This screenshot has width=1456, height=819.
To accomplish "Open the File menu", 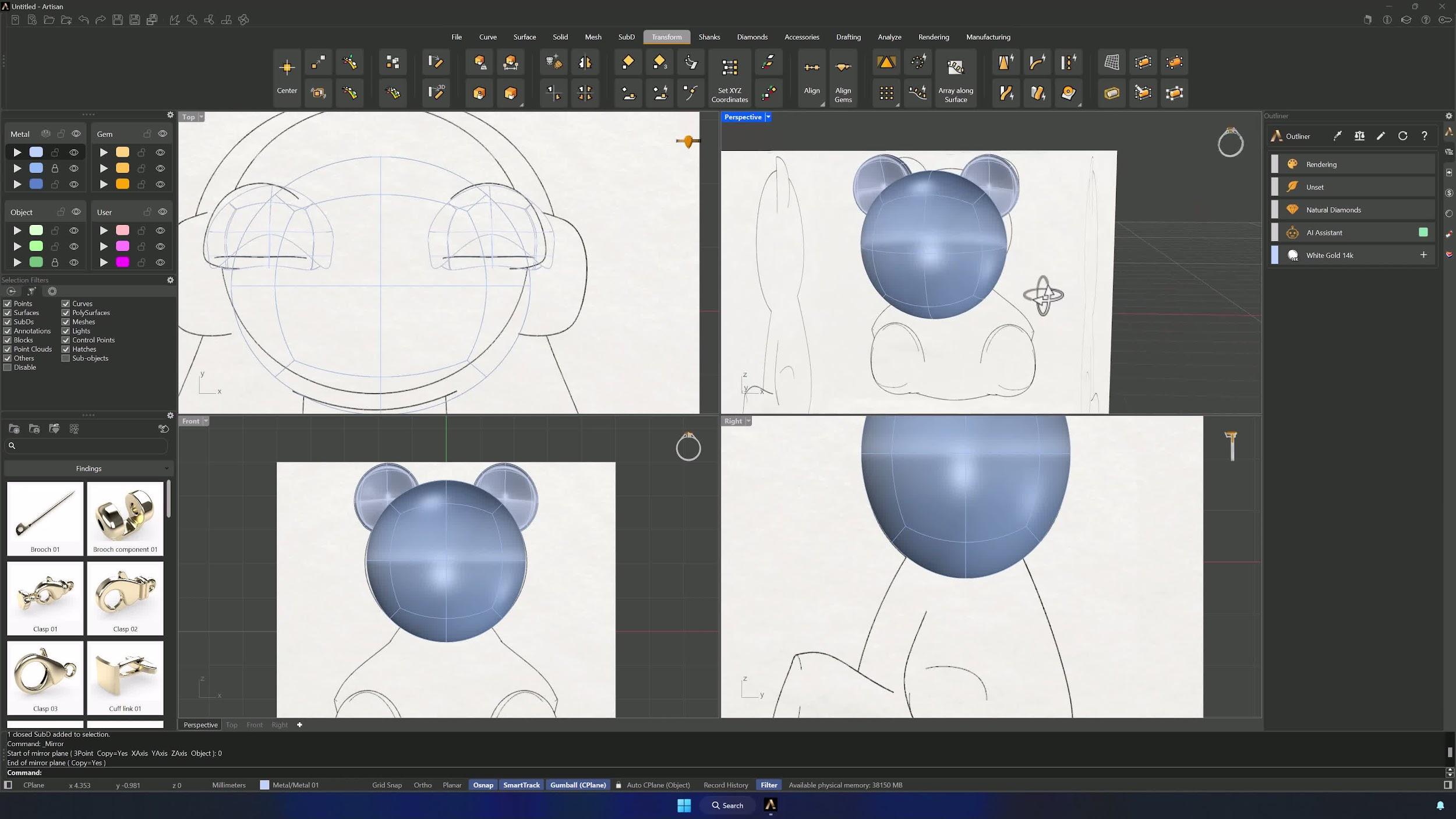I will coord(457,37).
